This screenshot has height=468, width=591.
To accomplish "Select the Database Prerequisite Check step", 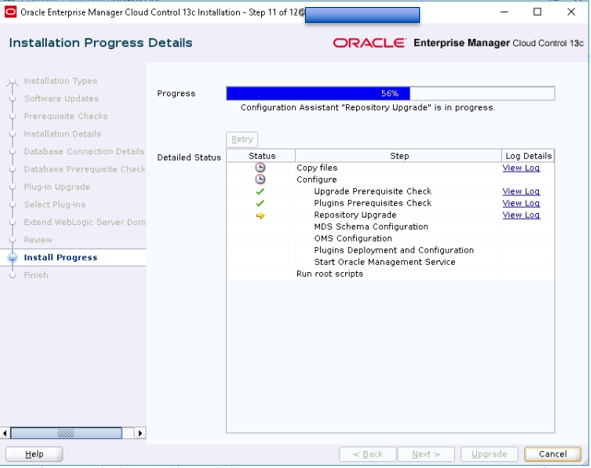I will coord(85,169).
